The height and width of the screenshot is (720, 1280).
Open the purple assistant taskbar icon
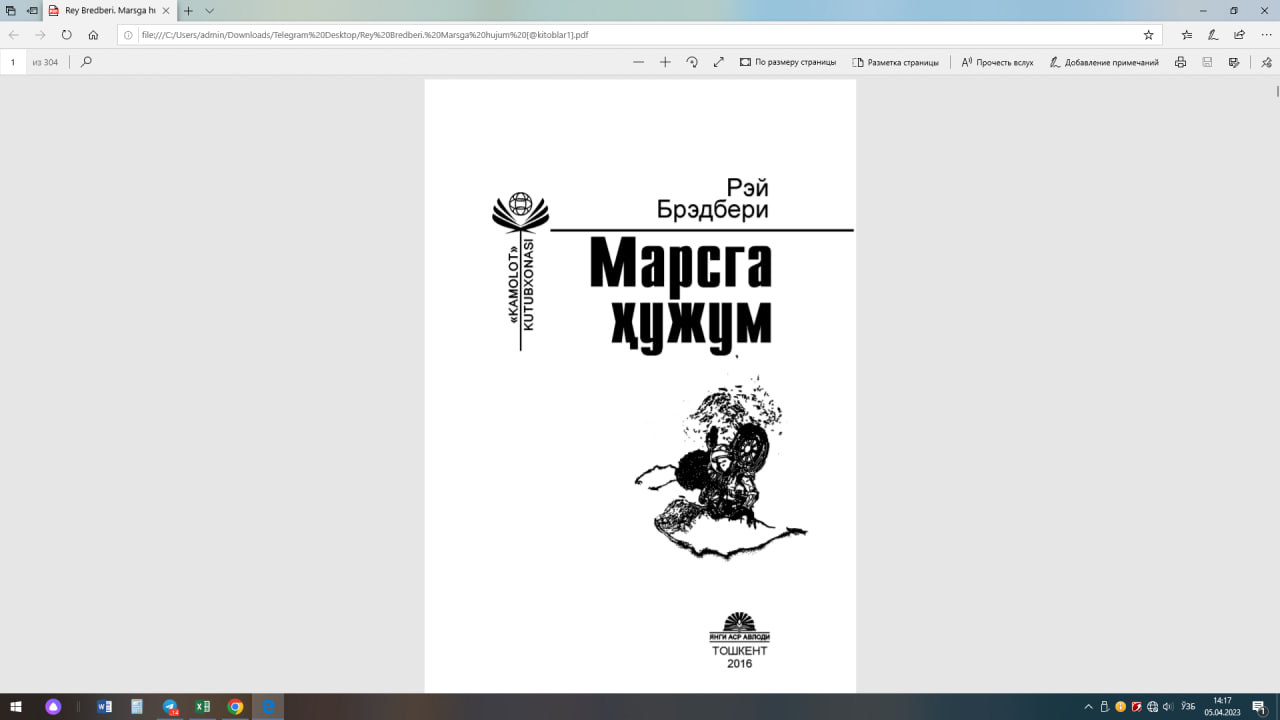(53, 707)
